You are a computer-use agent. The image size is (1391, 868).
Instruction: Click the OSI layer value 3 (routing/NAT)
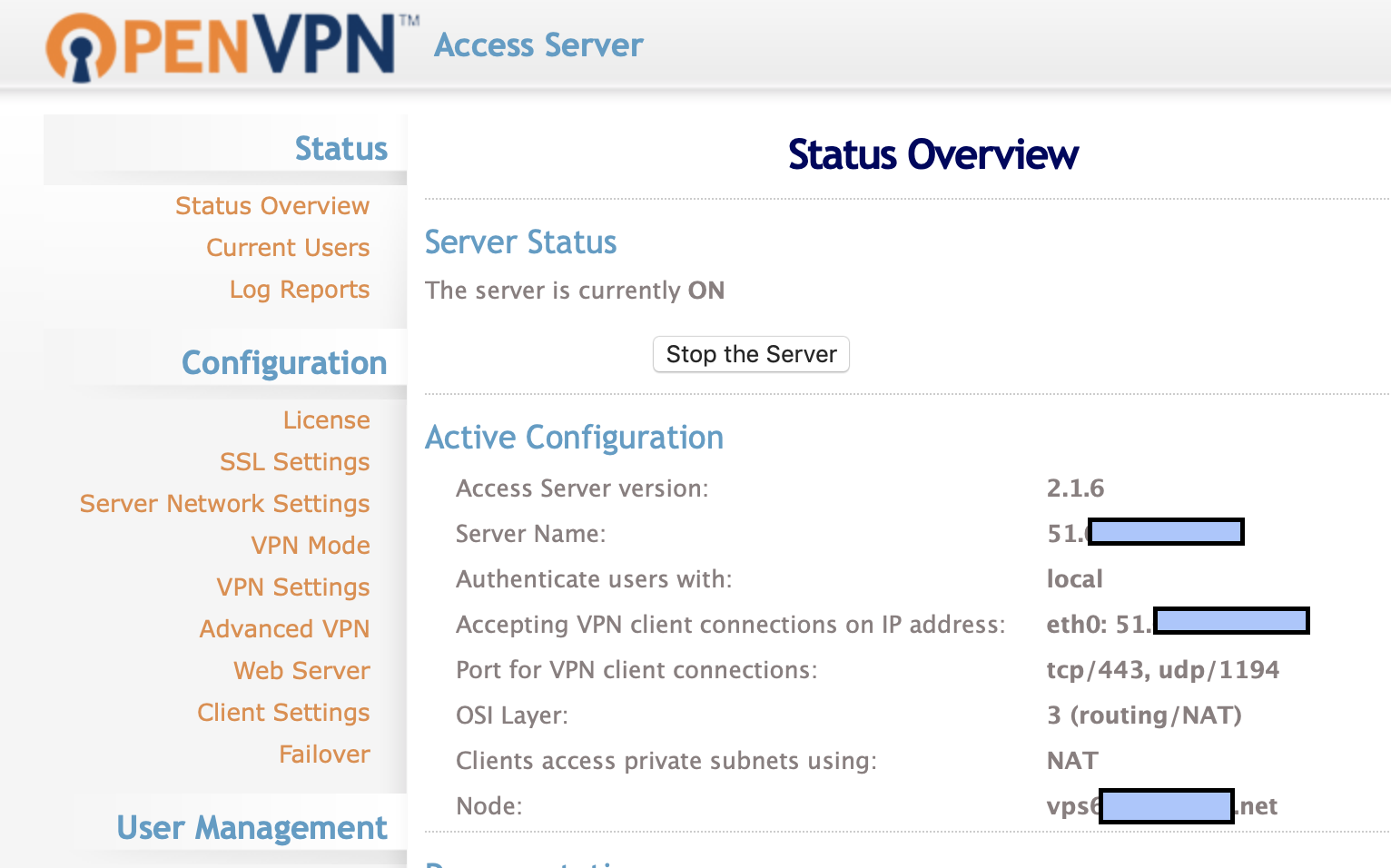[1144, 715]
